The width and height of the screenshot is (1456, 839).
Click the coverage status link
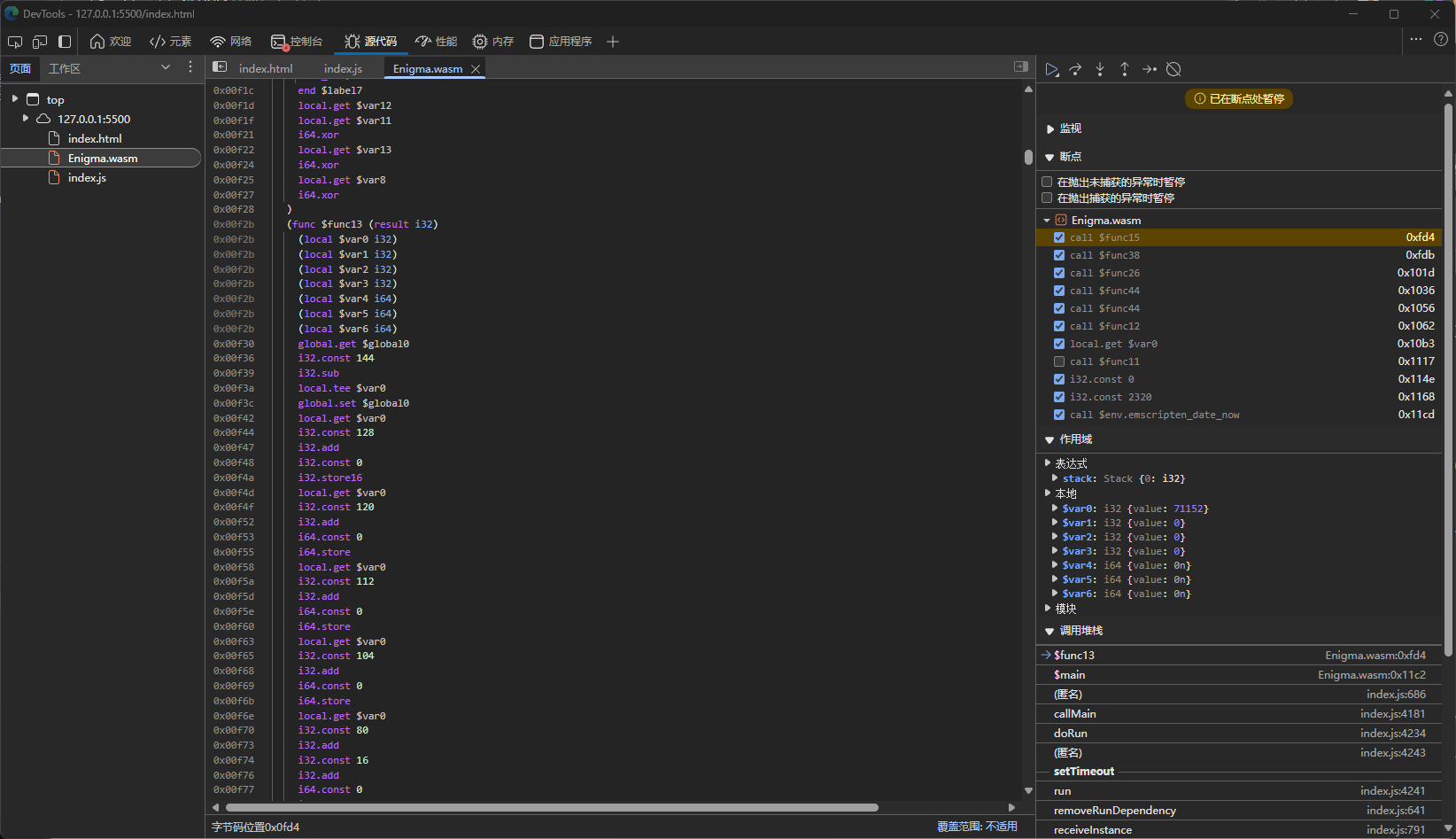(x=977, y=827)
